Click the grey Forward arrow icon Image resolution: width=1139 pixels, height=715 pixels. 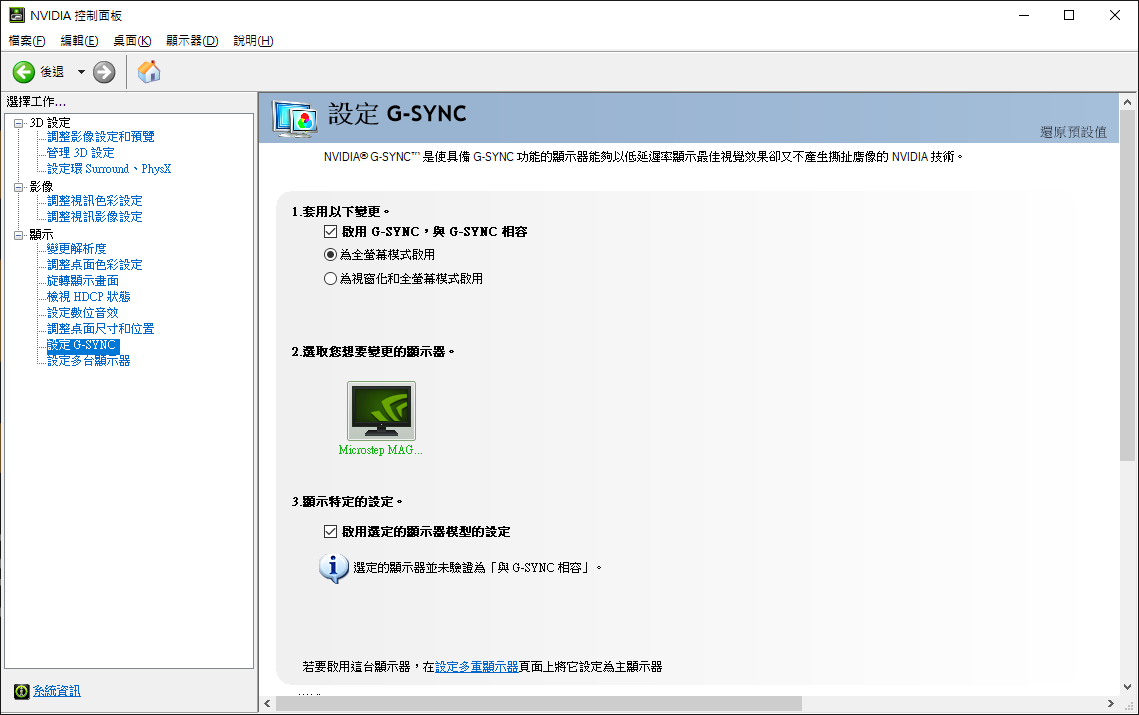(x=104, y=72)
